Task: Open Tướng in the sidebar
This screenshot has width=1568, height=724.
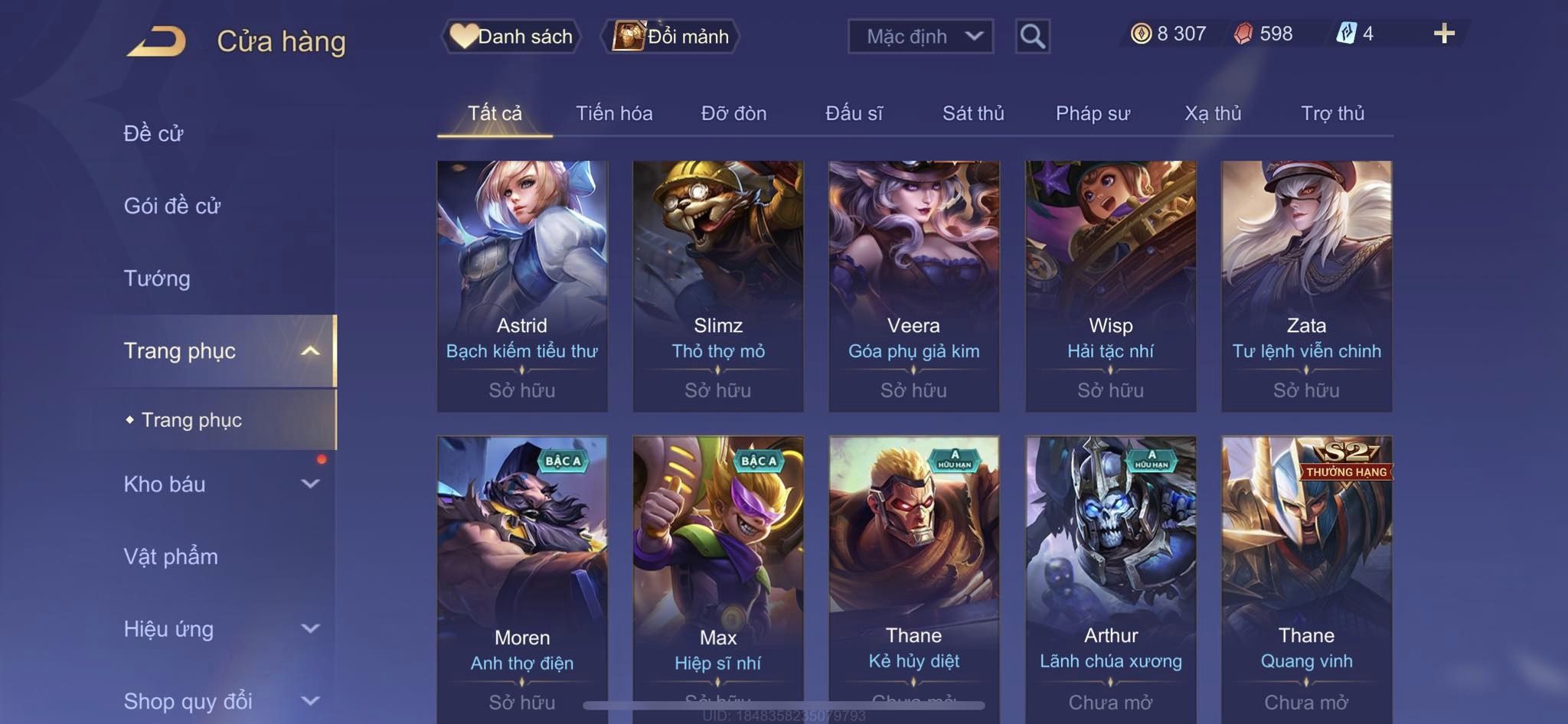Action: coord(157,279)
